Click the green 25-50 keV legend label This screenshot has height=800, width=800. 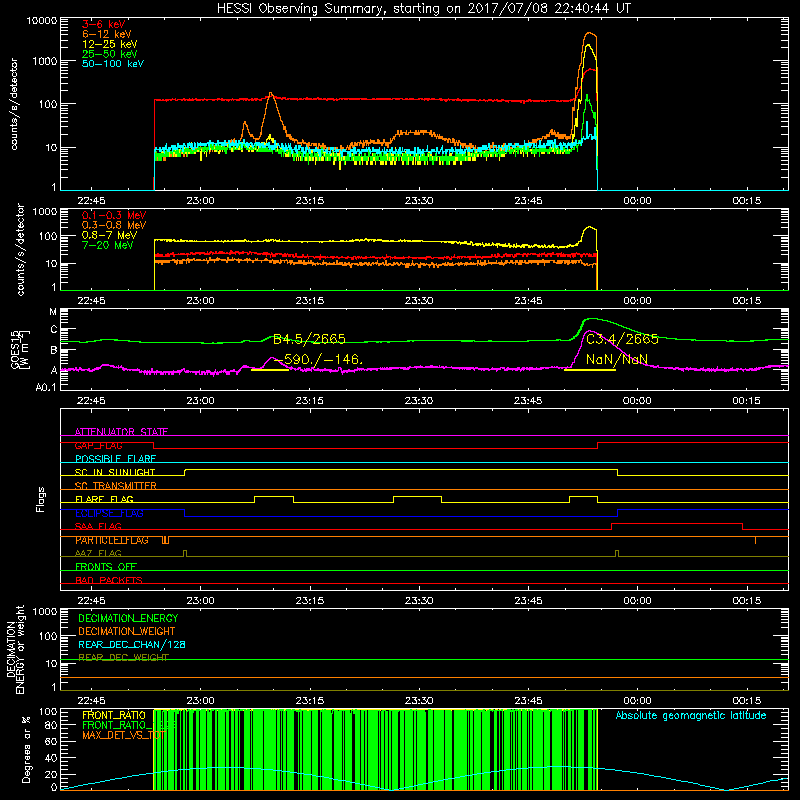[x=110, y=54]
